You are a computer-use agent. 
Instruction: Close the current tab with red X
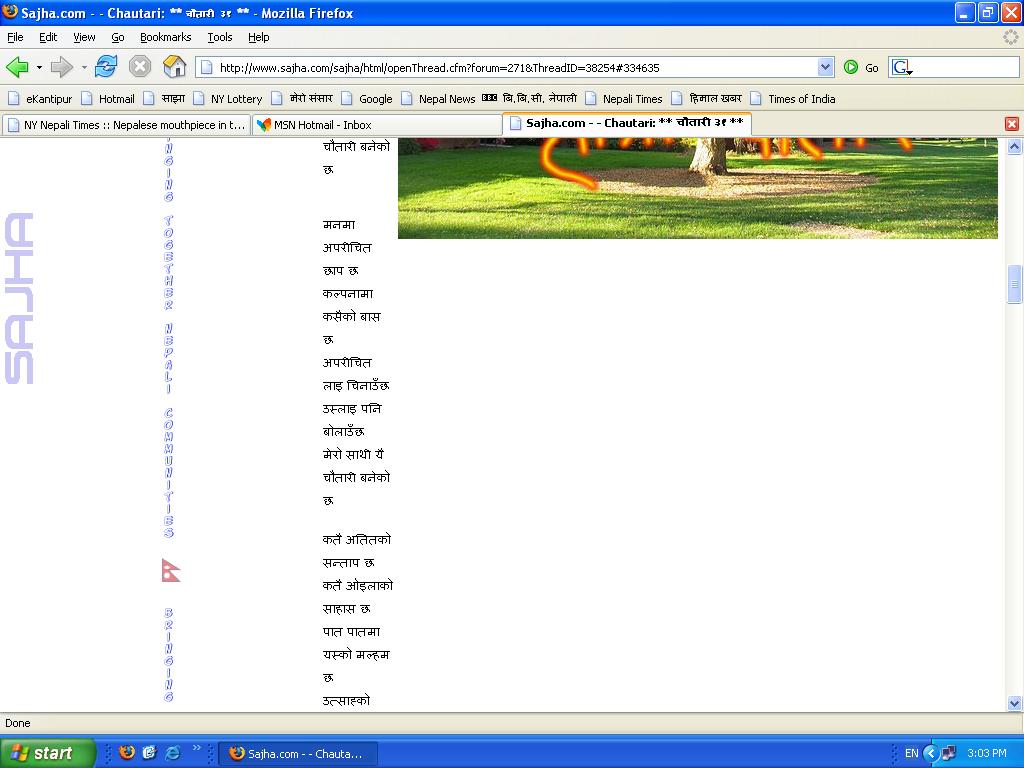tap(1011, 124)
